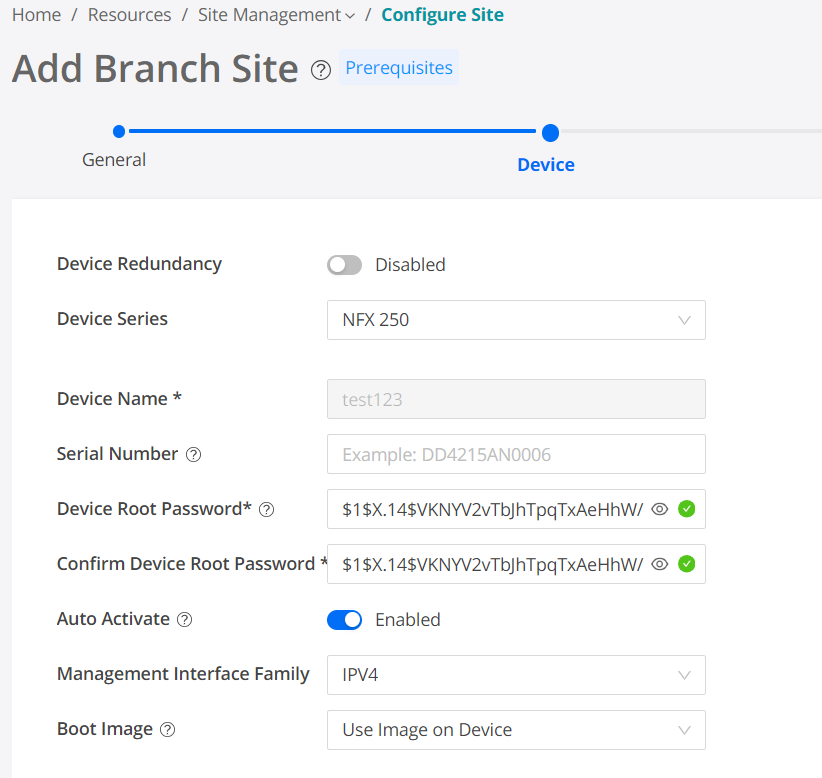The width and height of the screenshot is (822, 778).
Task: Select the Device step label
Action: [x=546, y=165]
